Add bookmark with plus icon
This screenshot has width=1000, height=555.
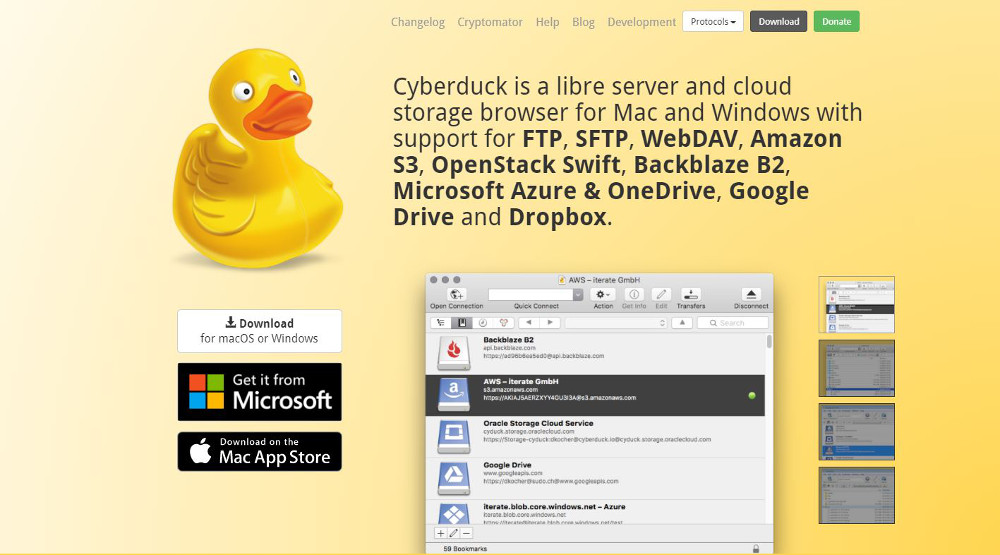(441, 533)
